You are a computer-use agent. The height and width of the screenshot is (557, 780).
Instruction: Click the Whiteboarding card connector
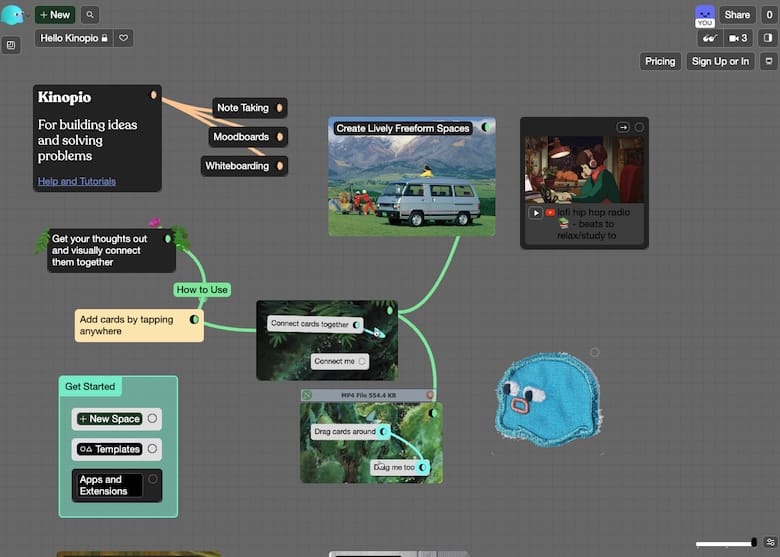(x=280, y=166)
